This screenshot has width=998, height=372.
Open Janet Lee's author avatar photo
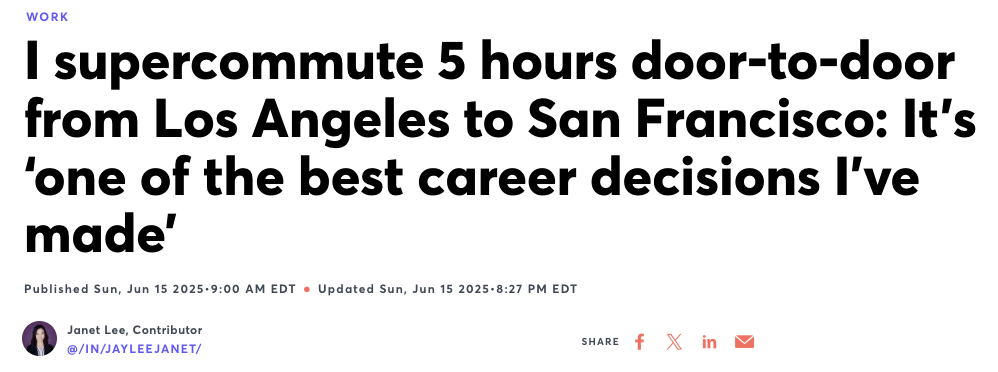(39, 338)
